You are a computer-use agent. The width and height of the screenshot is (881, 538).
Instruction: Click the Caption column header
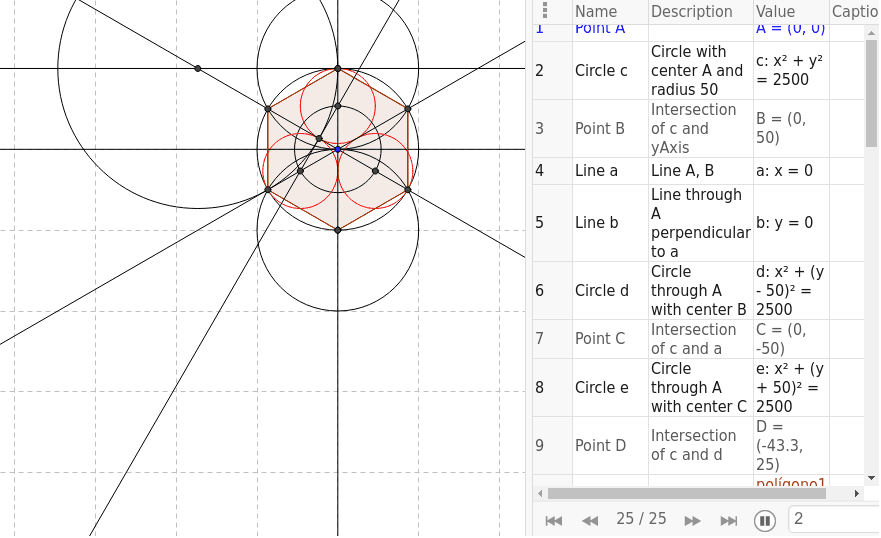855,11
